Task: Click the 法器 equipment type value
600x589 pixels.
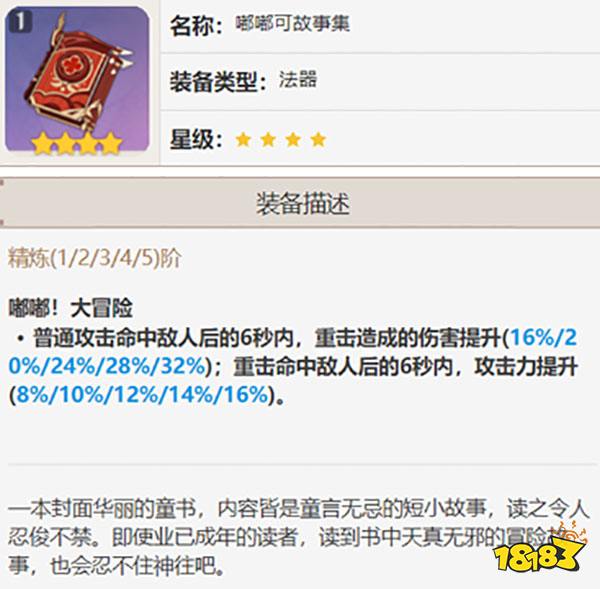Action: pyautogui.click(x=298, y=80)
